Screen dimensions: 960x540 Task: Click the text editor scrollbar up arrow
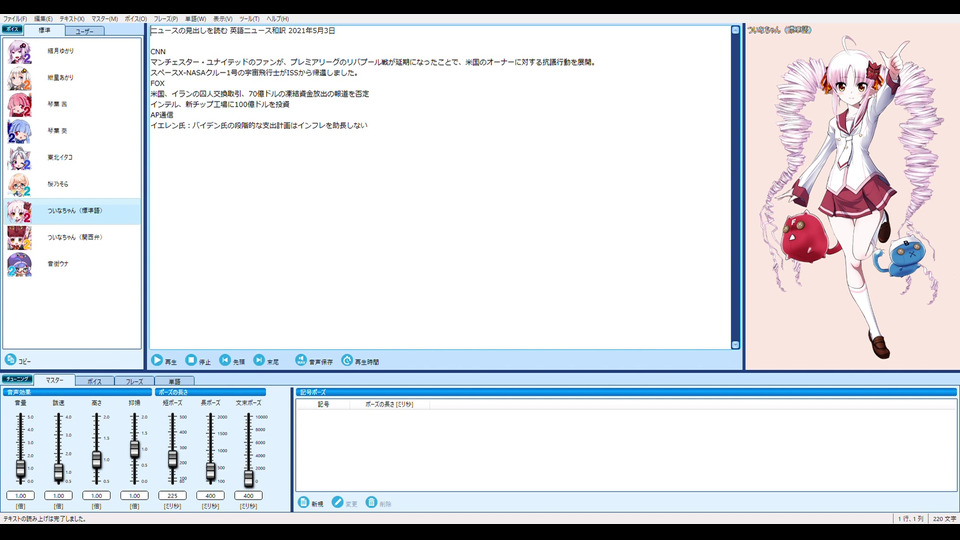(x=735, y=30)
